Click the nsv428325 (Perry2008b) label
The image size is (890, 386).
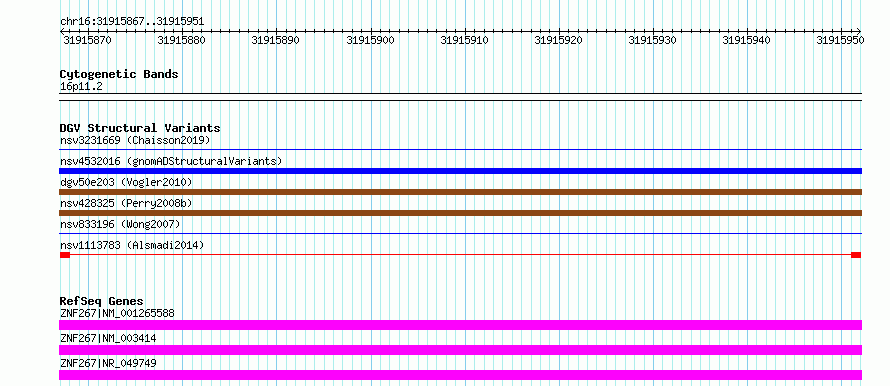126,203
